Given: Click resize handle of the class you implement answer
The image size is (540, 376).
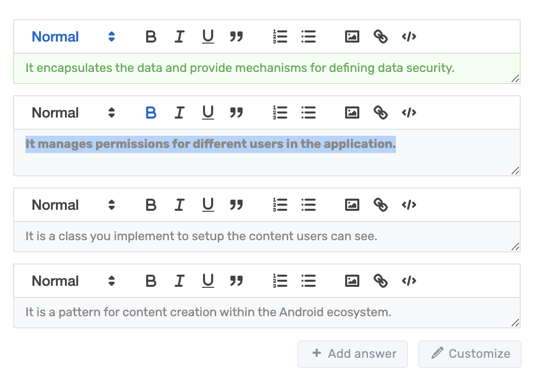Looking at the screenshot, I should tap(515, 247).
